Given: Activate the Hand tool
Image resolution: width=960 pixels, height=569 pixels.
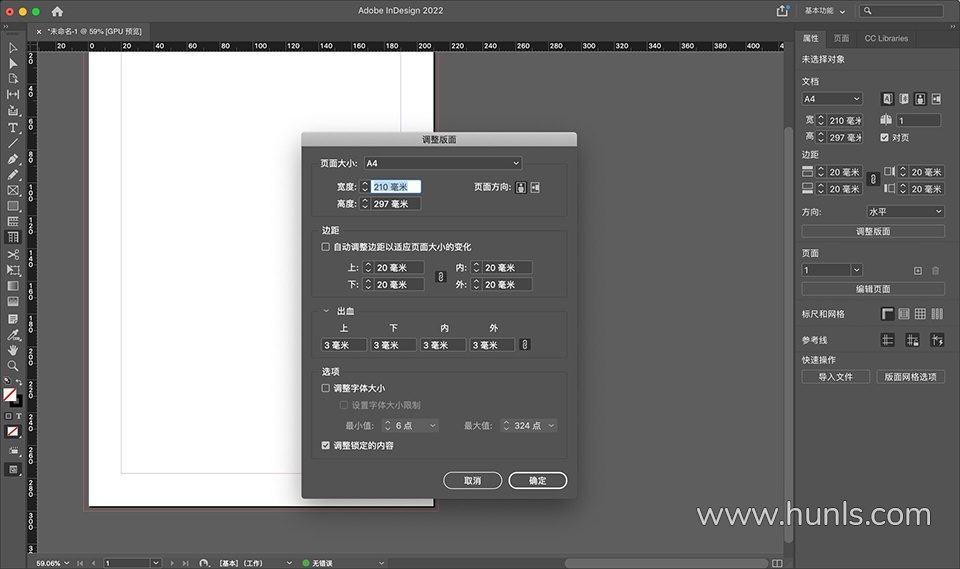Looking at the screenshot, I should pos(13,350).
